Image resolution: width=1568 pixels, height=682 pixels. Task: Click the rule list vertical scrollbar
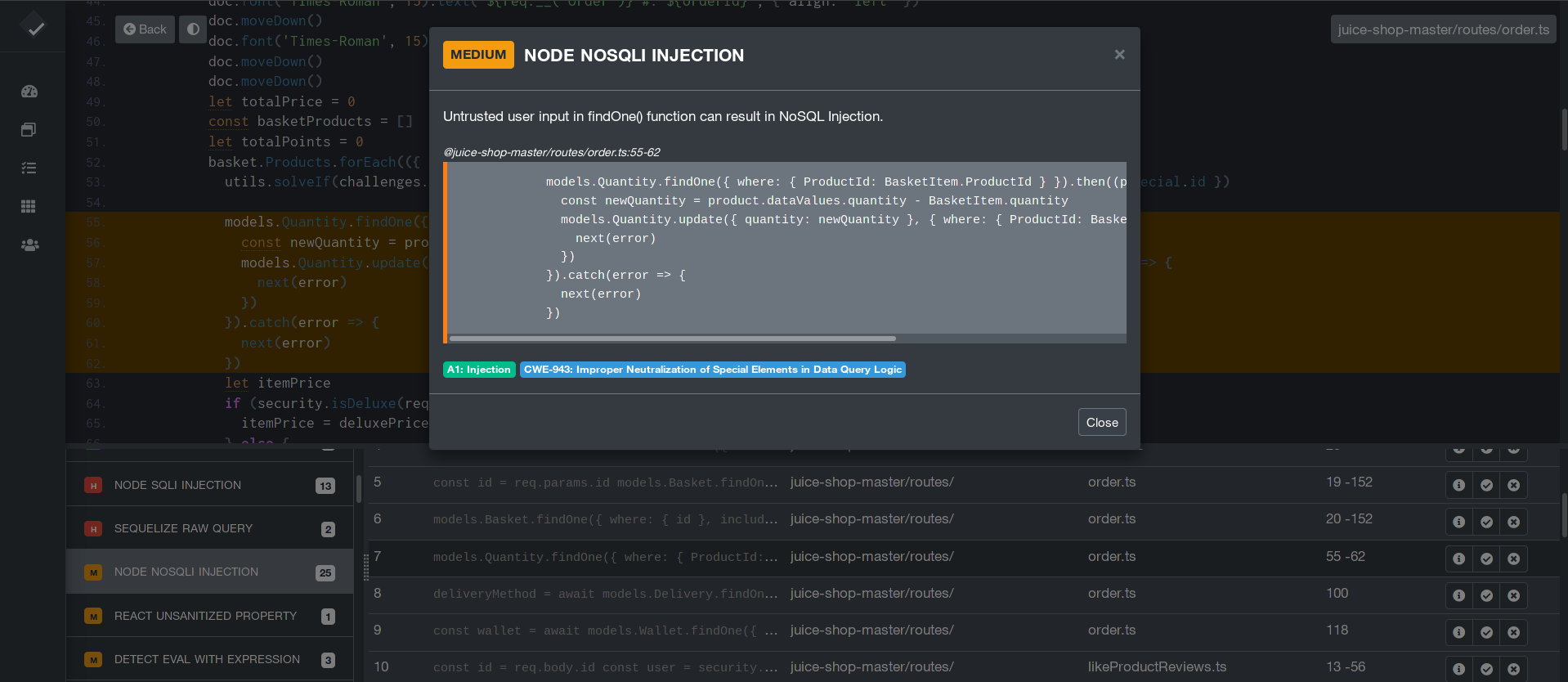pyautogui.click(x=359, y=489)
